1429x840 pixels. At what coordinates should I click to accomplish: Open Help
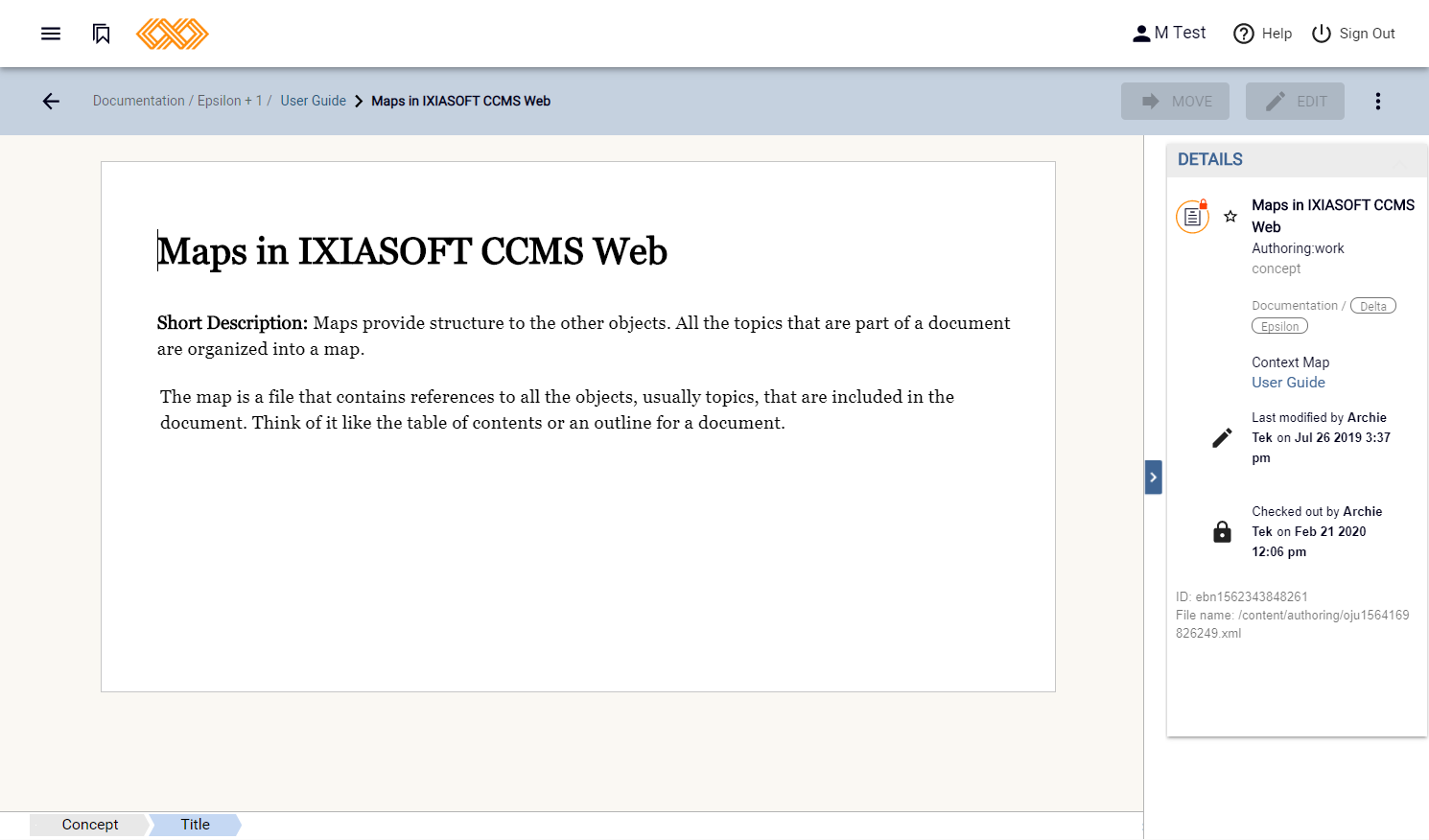(1262, 34)
